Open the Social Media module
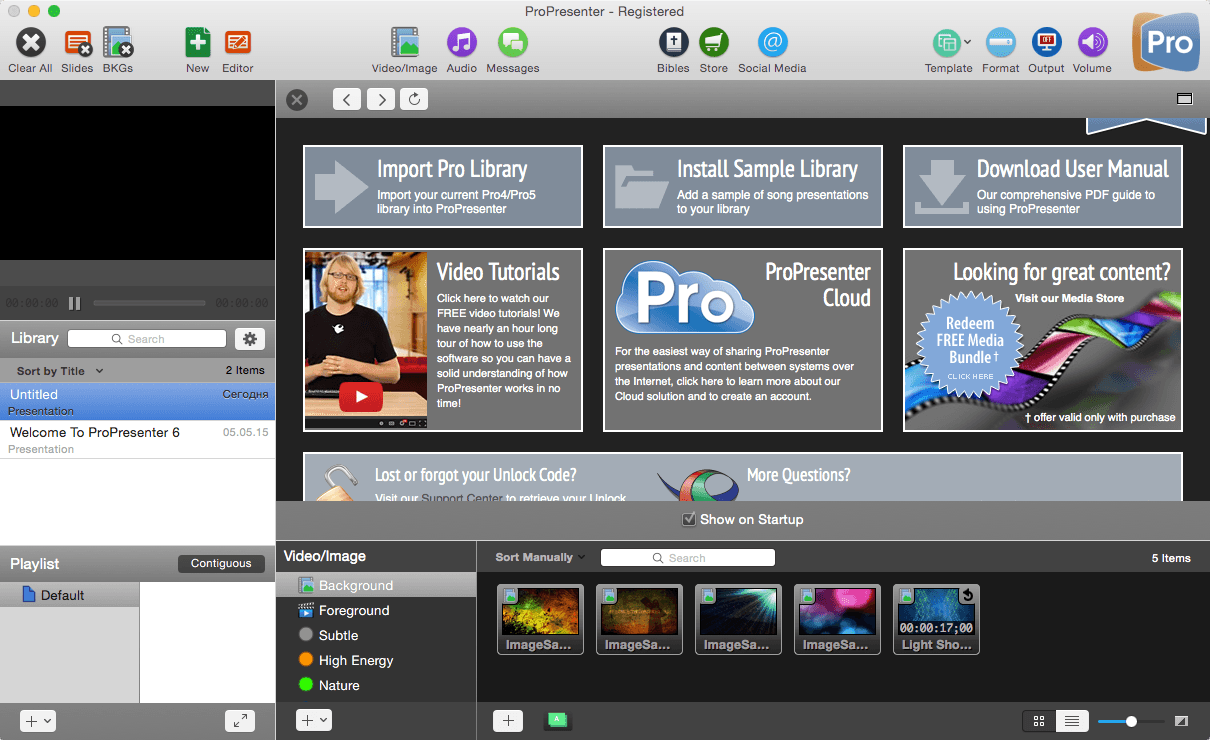Image resolution: width=1210 pixels, height=740 pixels. coord(772,43)
